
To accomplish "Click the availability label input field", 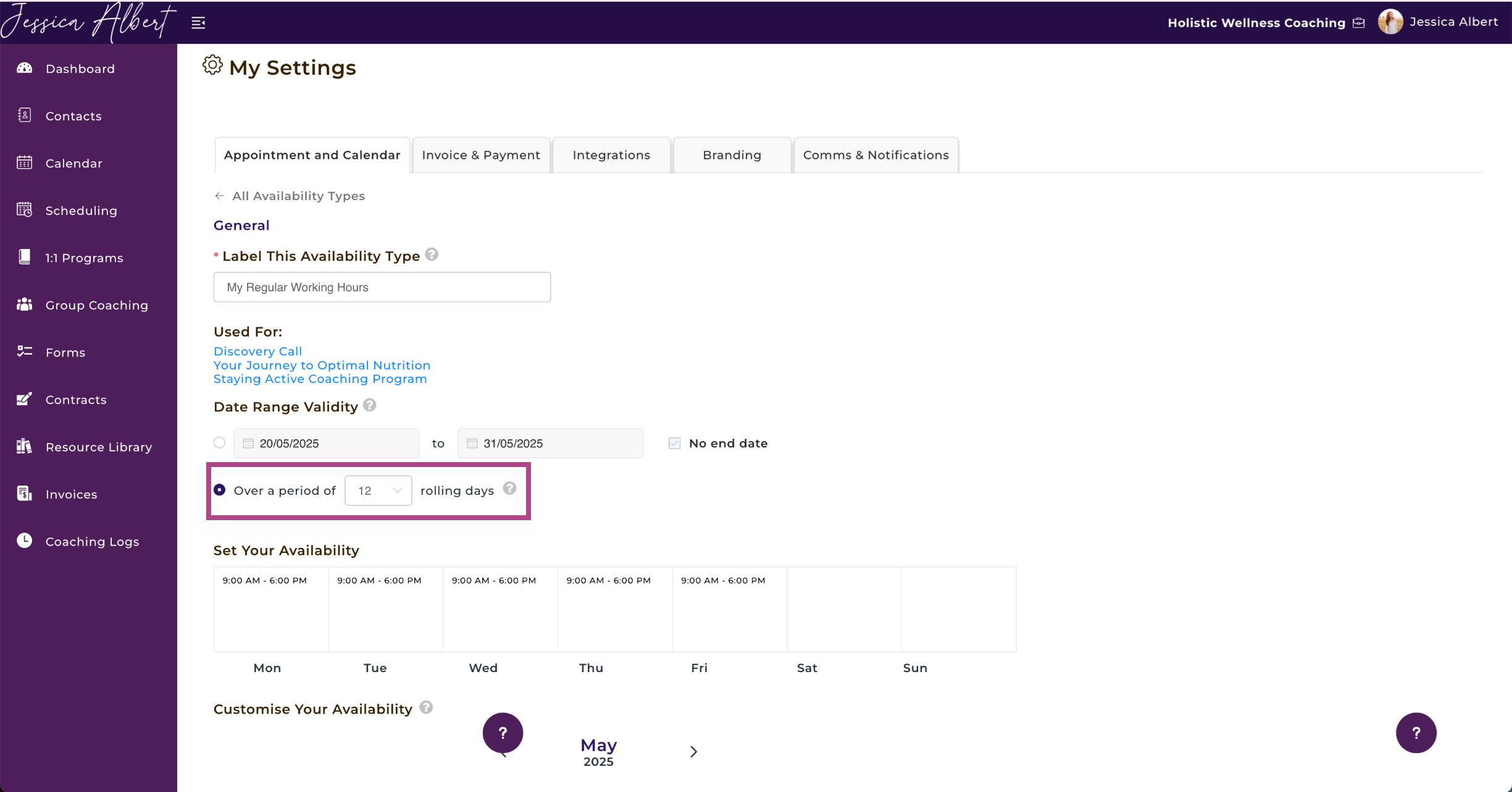I will tap(382, 287).
